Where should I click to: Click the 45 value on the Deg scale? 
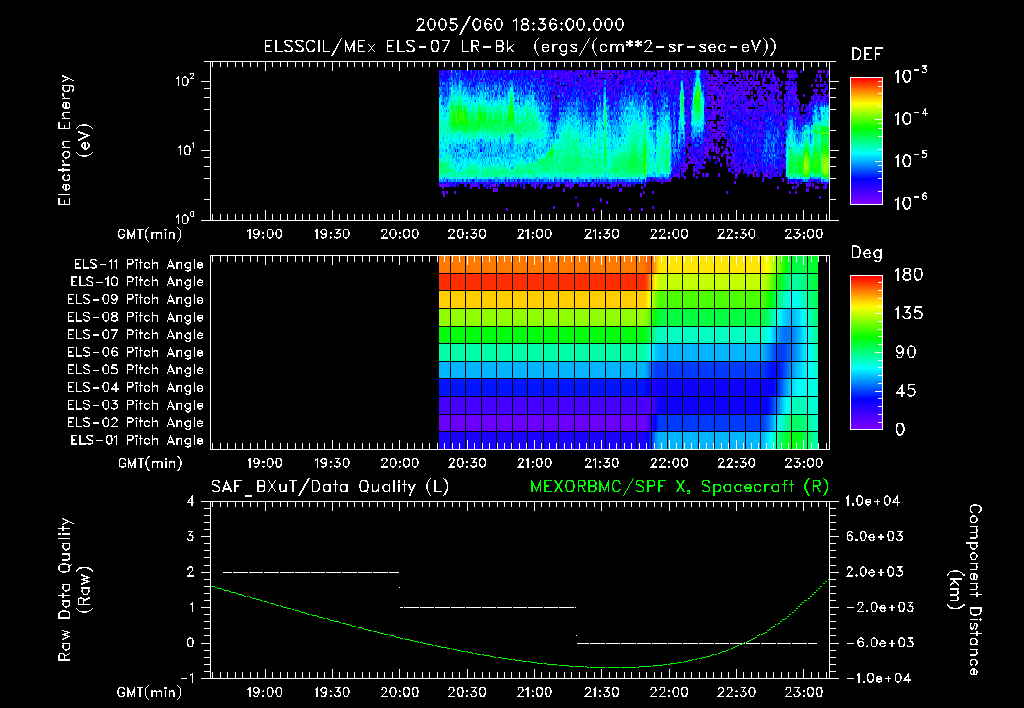point(905,391)
